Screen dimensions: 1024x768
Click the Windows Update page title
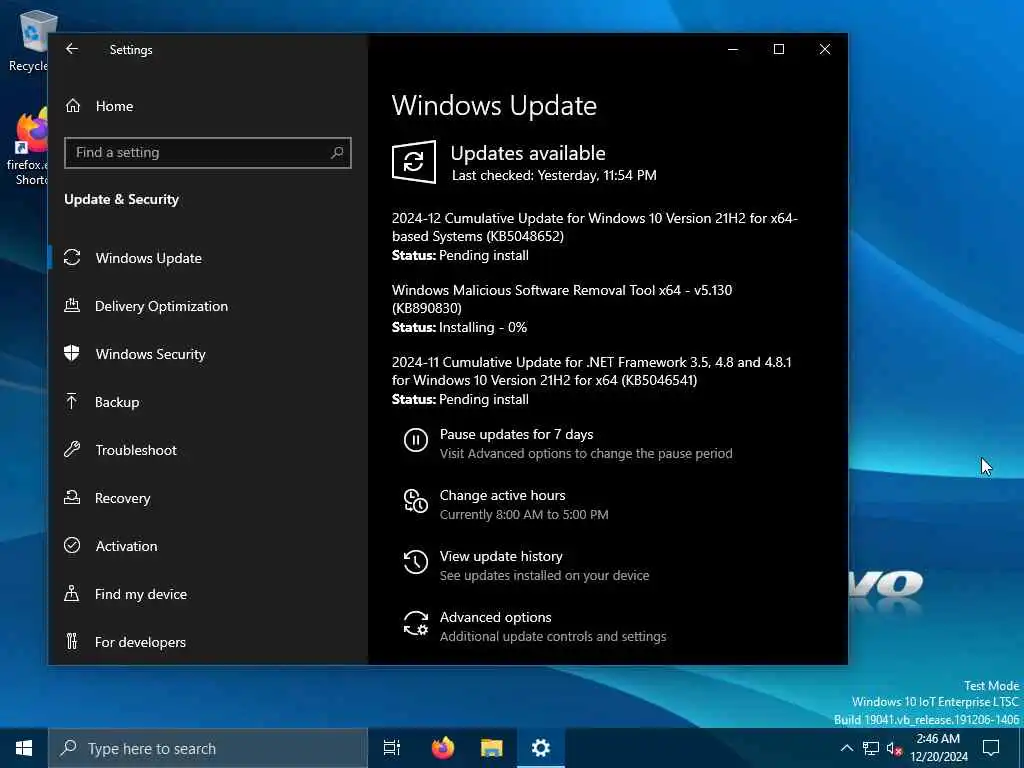494,106
